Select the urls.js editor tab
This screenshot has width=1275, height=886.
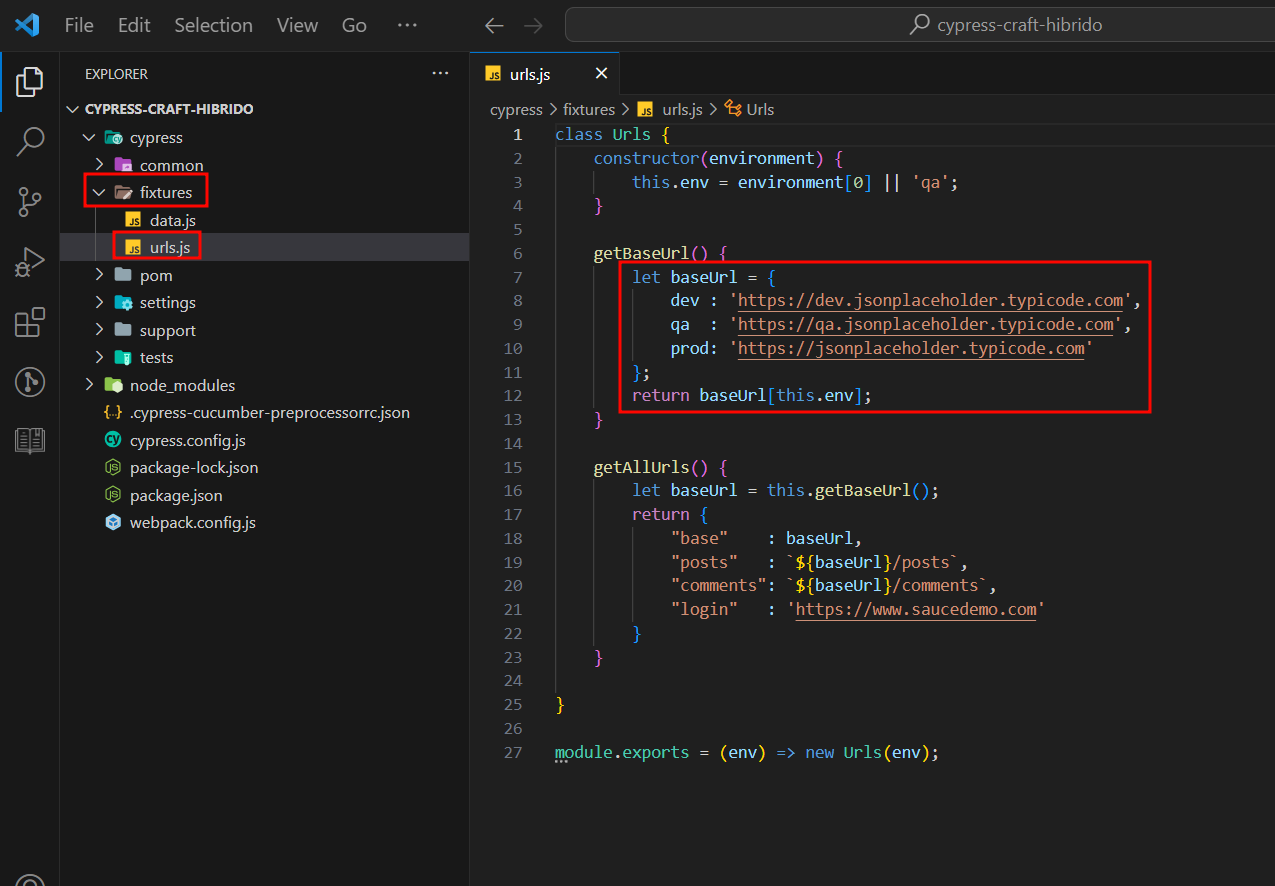click(545, 74)
